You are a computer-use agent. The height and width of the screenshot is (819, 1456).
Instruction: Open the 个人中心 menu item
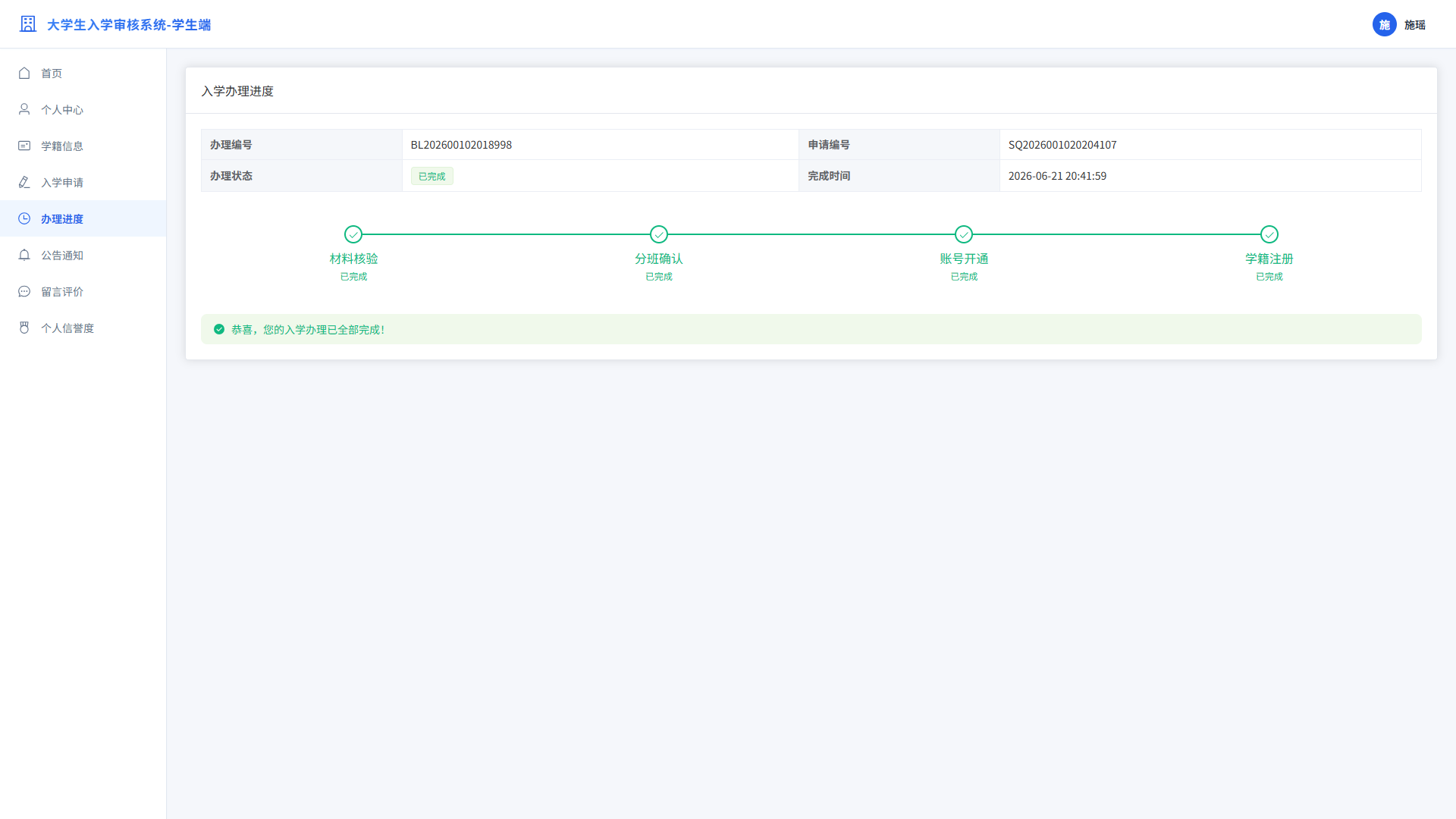click(x=83, y=109)
